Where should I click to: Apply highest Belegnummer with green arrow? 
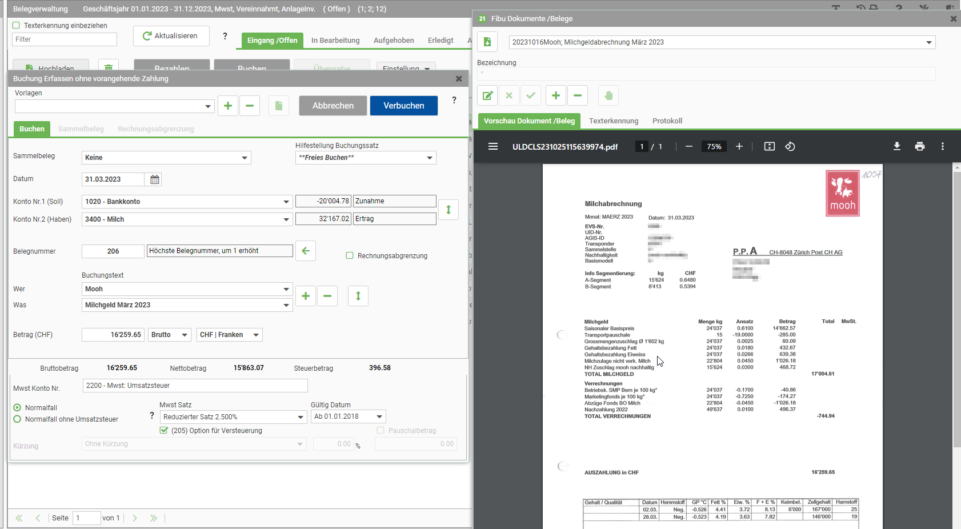pos(305,251)
